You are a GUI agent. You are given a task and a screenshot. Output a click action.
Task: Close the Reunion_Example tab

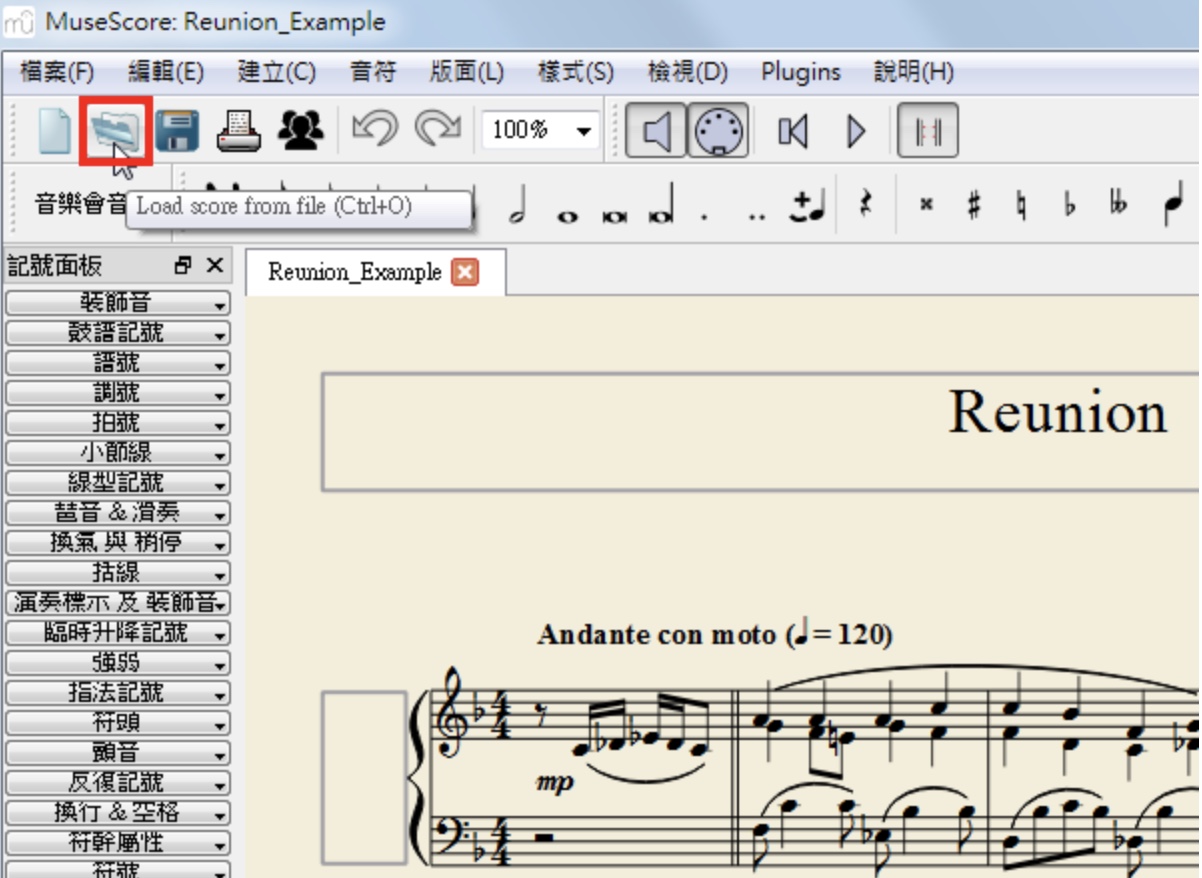click(465, 272)
